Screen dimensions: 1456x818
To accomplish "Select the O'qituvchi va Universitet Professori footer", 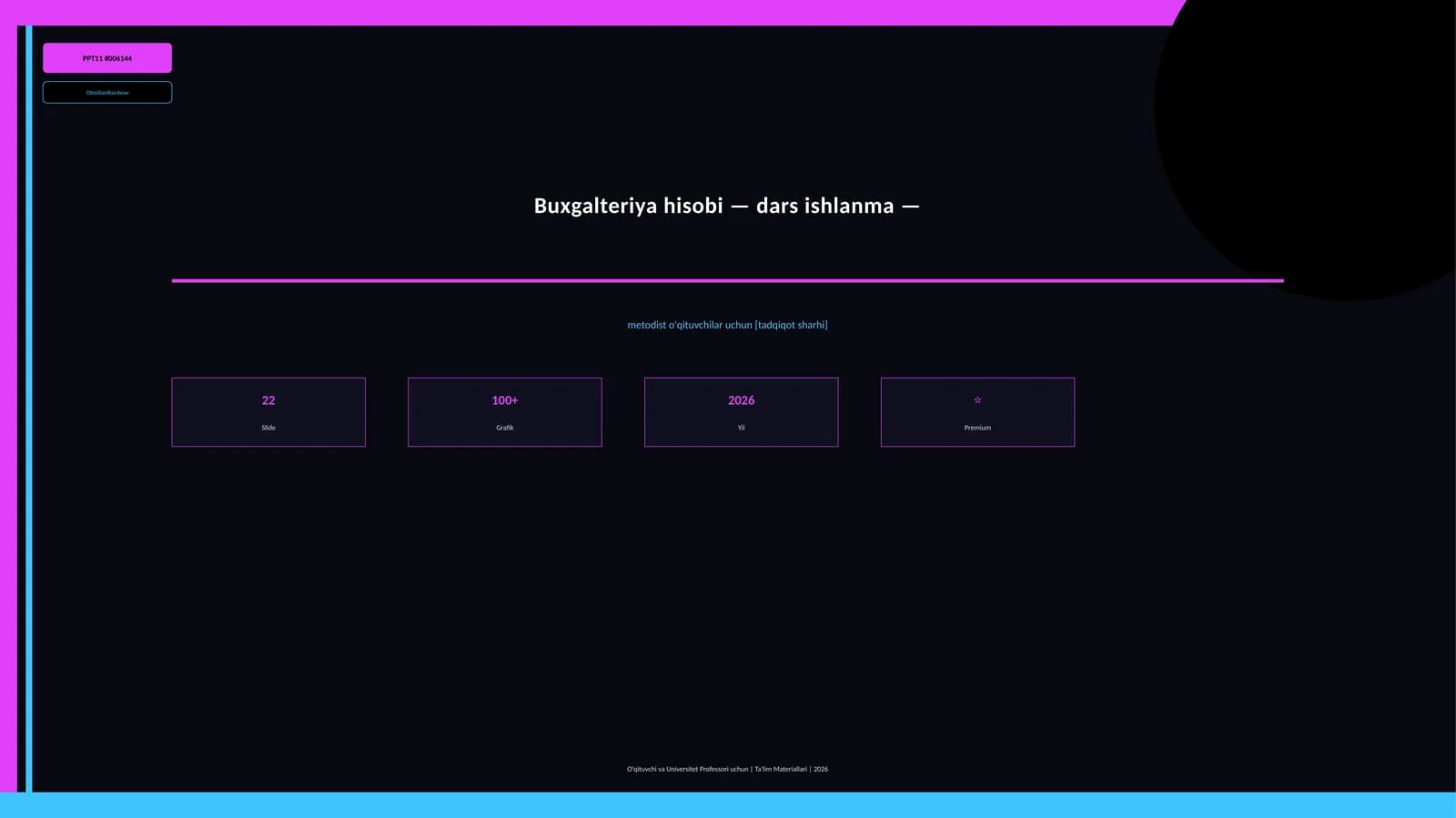I will click(x=687, y=769).
